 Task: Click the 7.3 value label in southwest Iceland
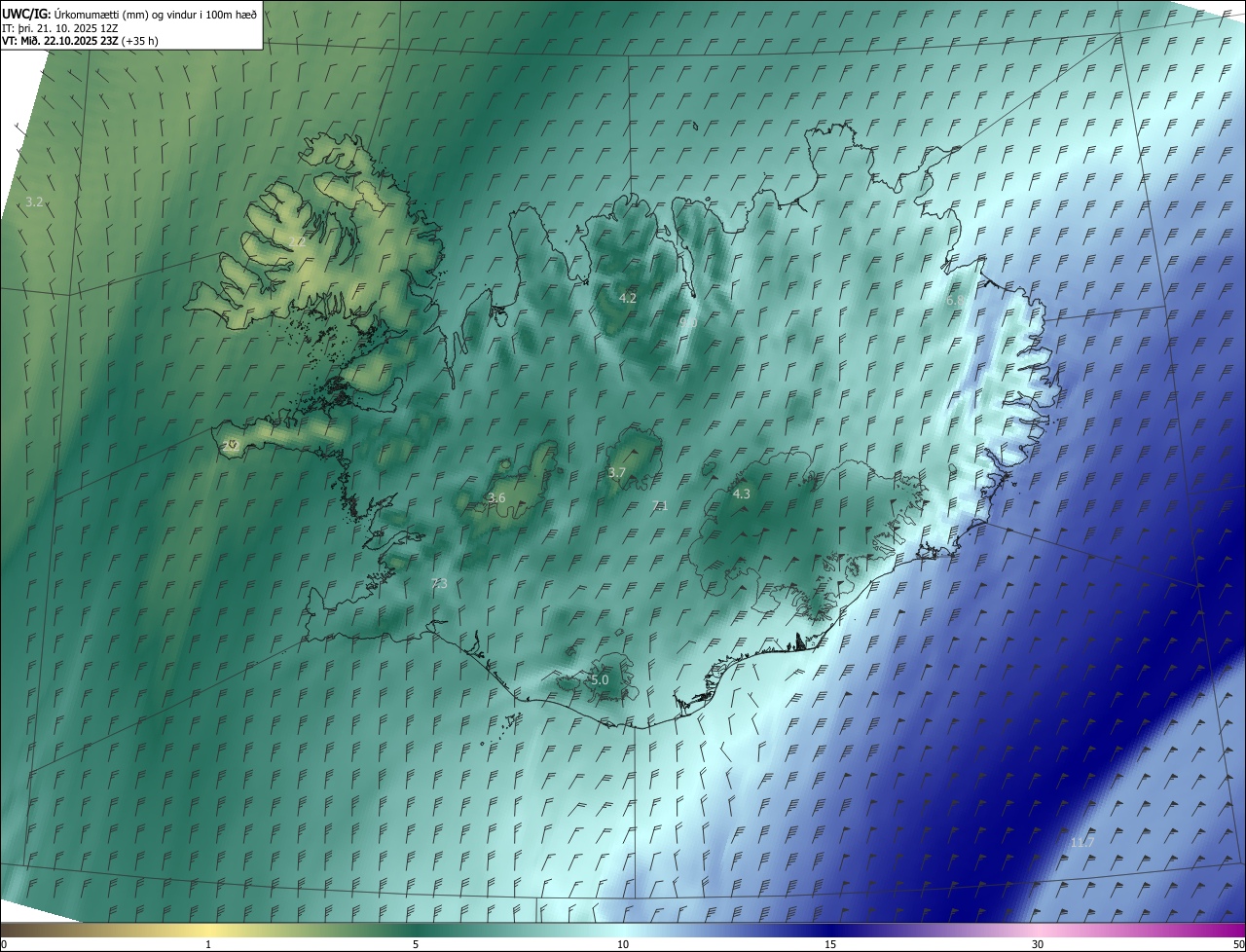coord(439,583)
